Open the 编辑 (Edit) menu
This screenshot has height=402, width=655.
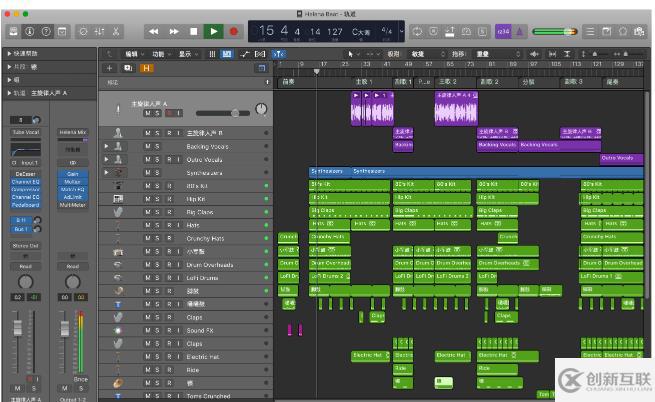click(134, 54)
